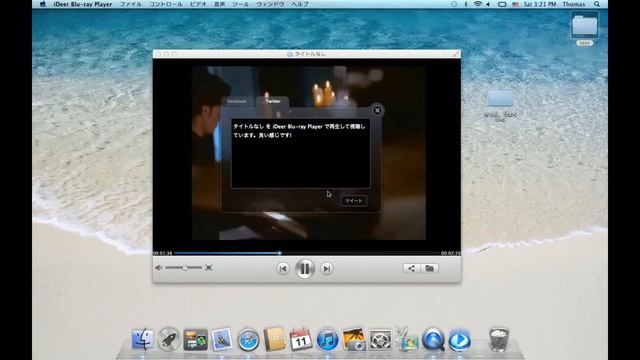Viewport: 640px width, 360px height.
Task: Open the ヘルプ menu
Action: click(300, 4)
